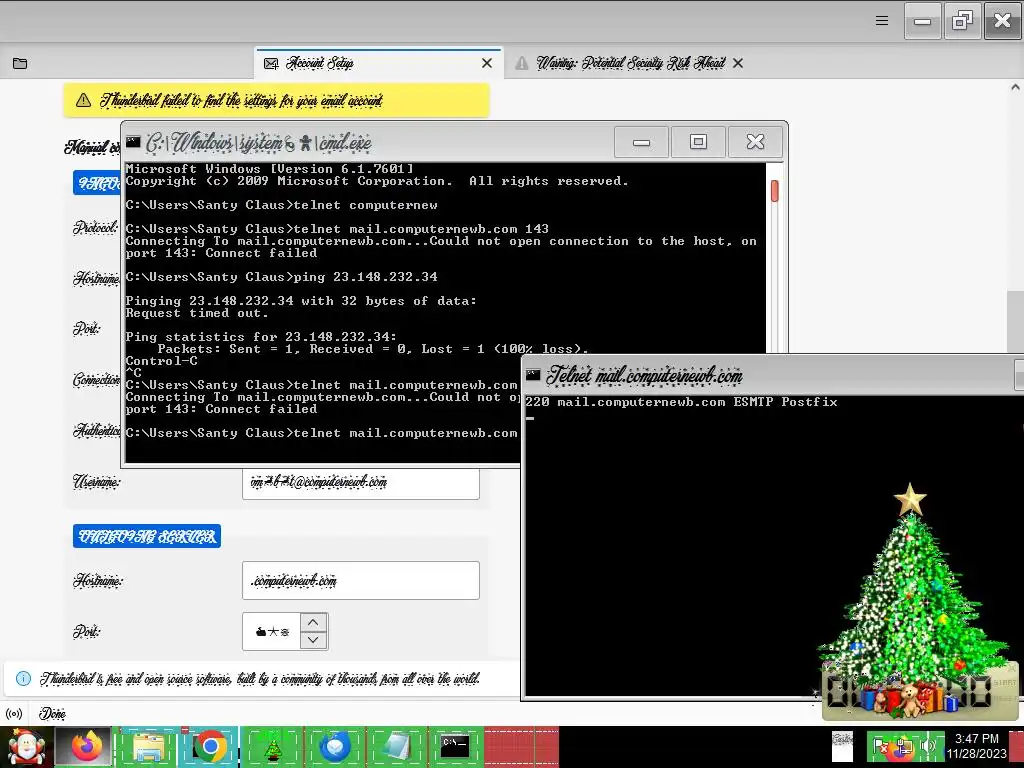The width and height of the screenshot is (1024, 768).
Task: Click the gold star atop the Christmas tree
Action: [x=910, y=500]
